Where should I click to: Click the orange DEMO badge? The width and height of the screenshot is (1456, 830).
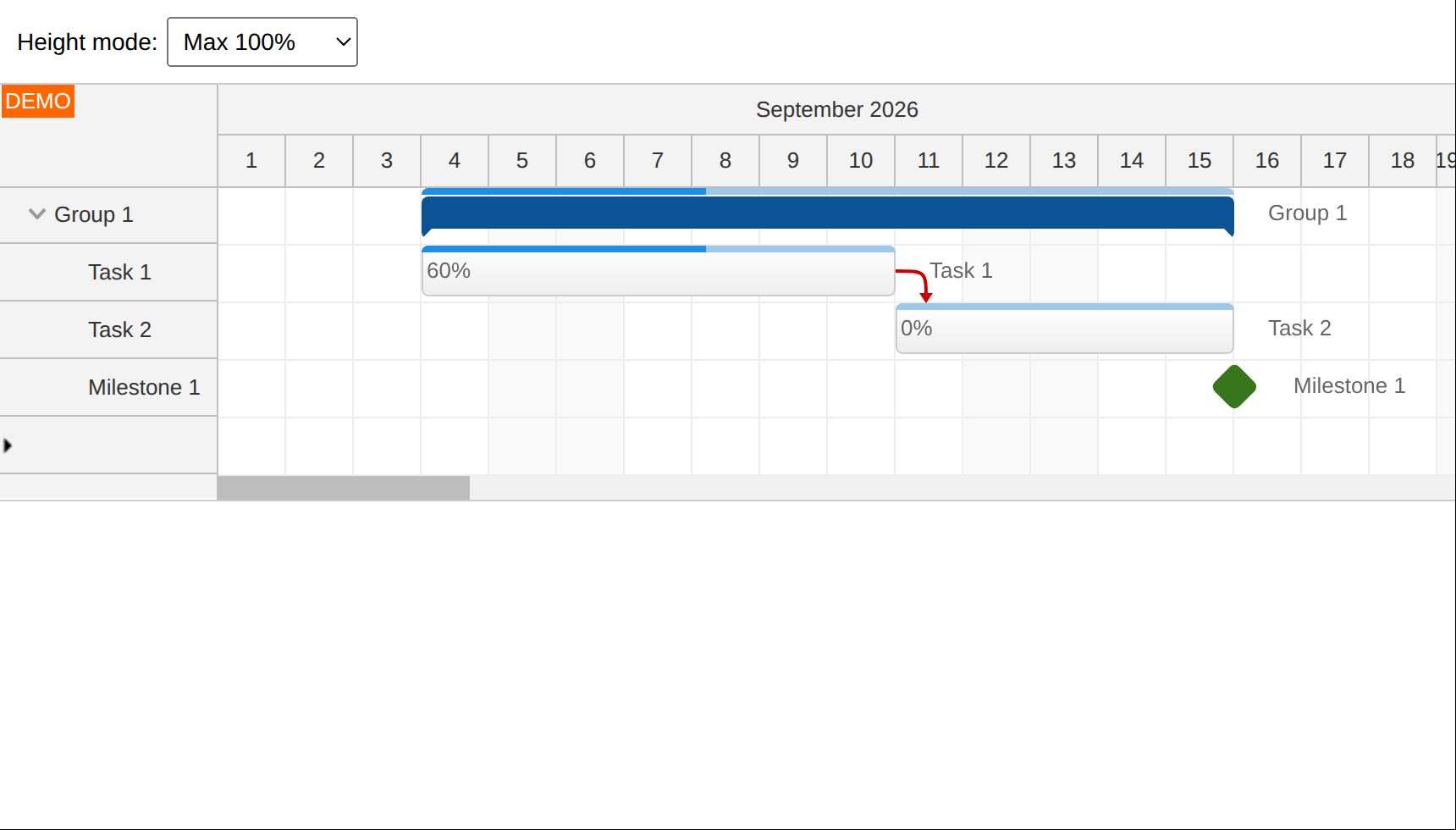[38, 101]
